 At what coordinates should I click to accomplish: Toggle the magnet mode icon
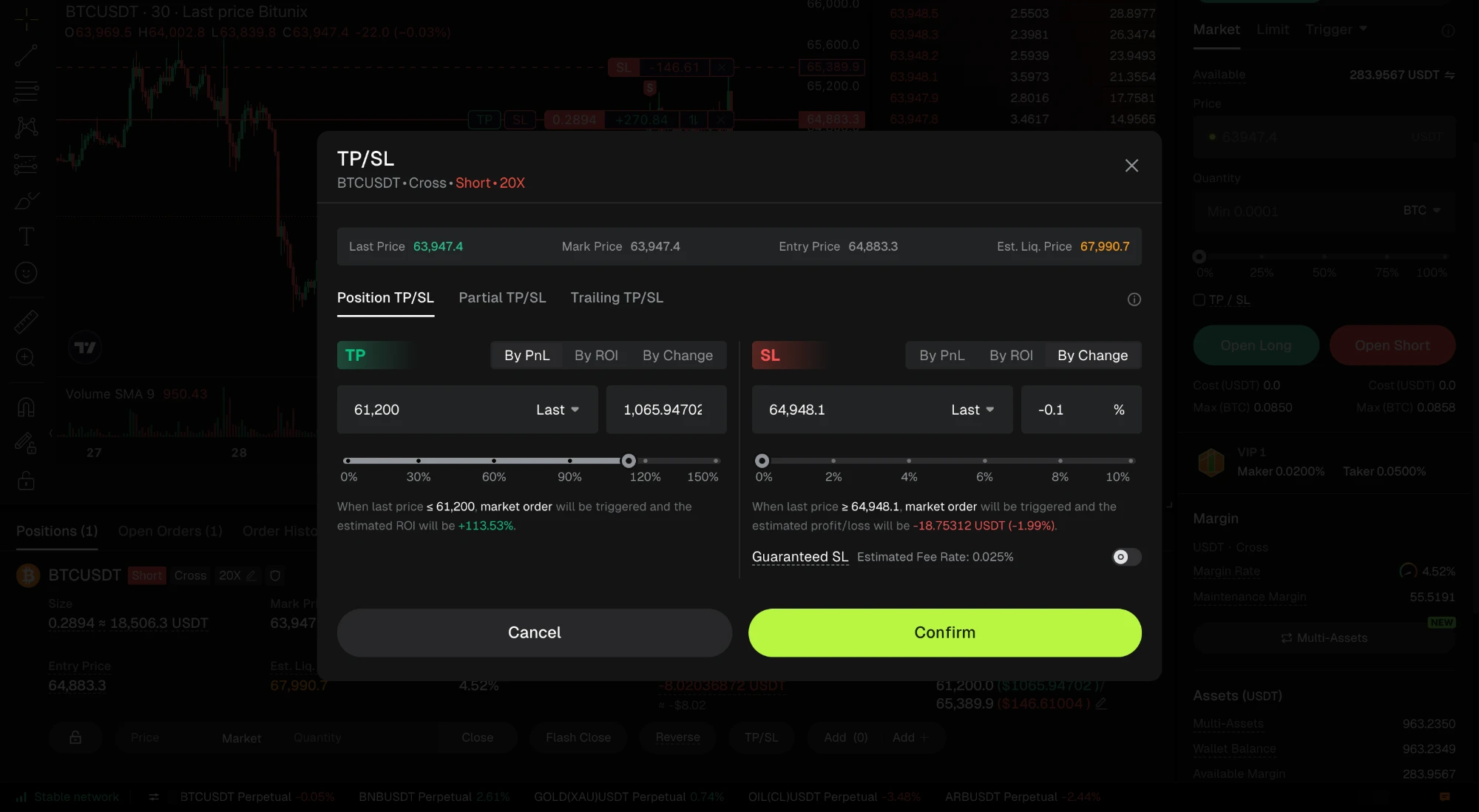pos(26,407)
